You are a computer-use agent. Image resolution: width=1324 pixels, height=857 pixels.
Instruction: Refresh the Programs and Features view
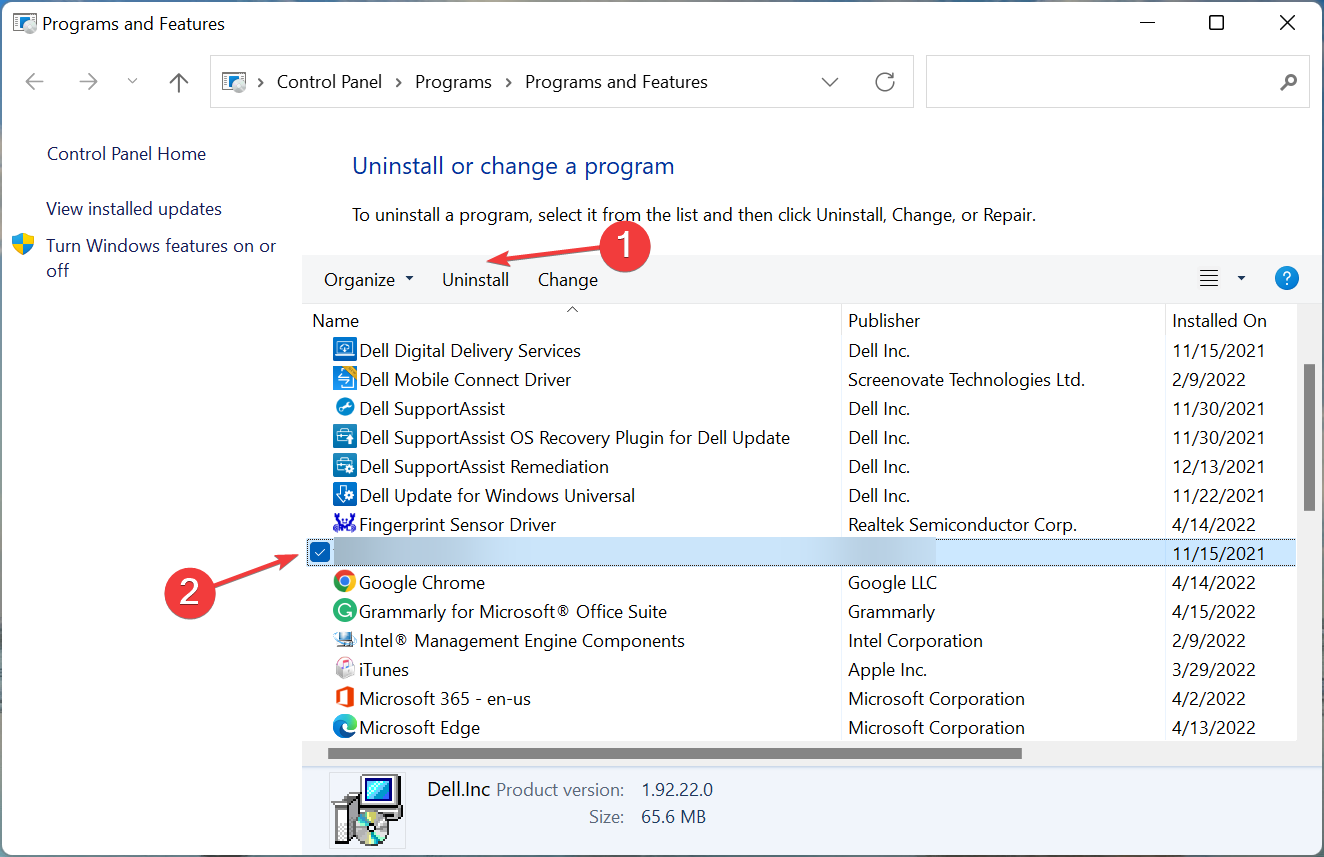coord(884,82)
